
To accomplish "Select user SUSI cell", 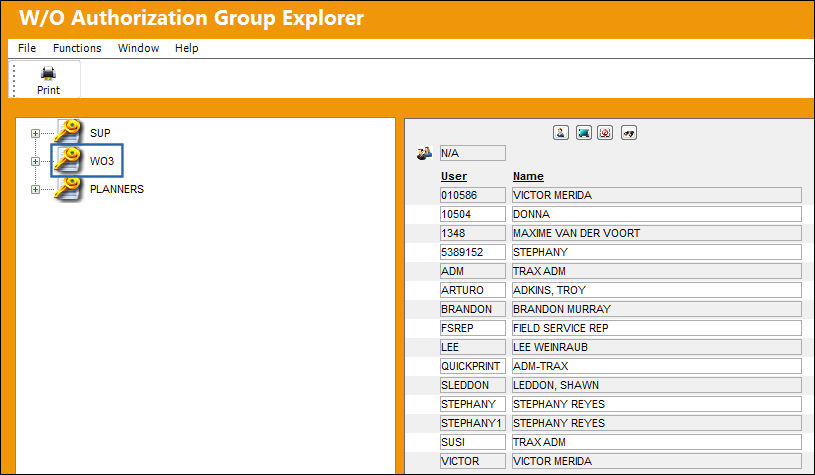I will point(472,442).
